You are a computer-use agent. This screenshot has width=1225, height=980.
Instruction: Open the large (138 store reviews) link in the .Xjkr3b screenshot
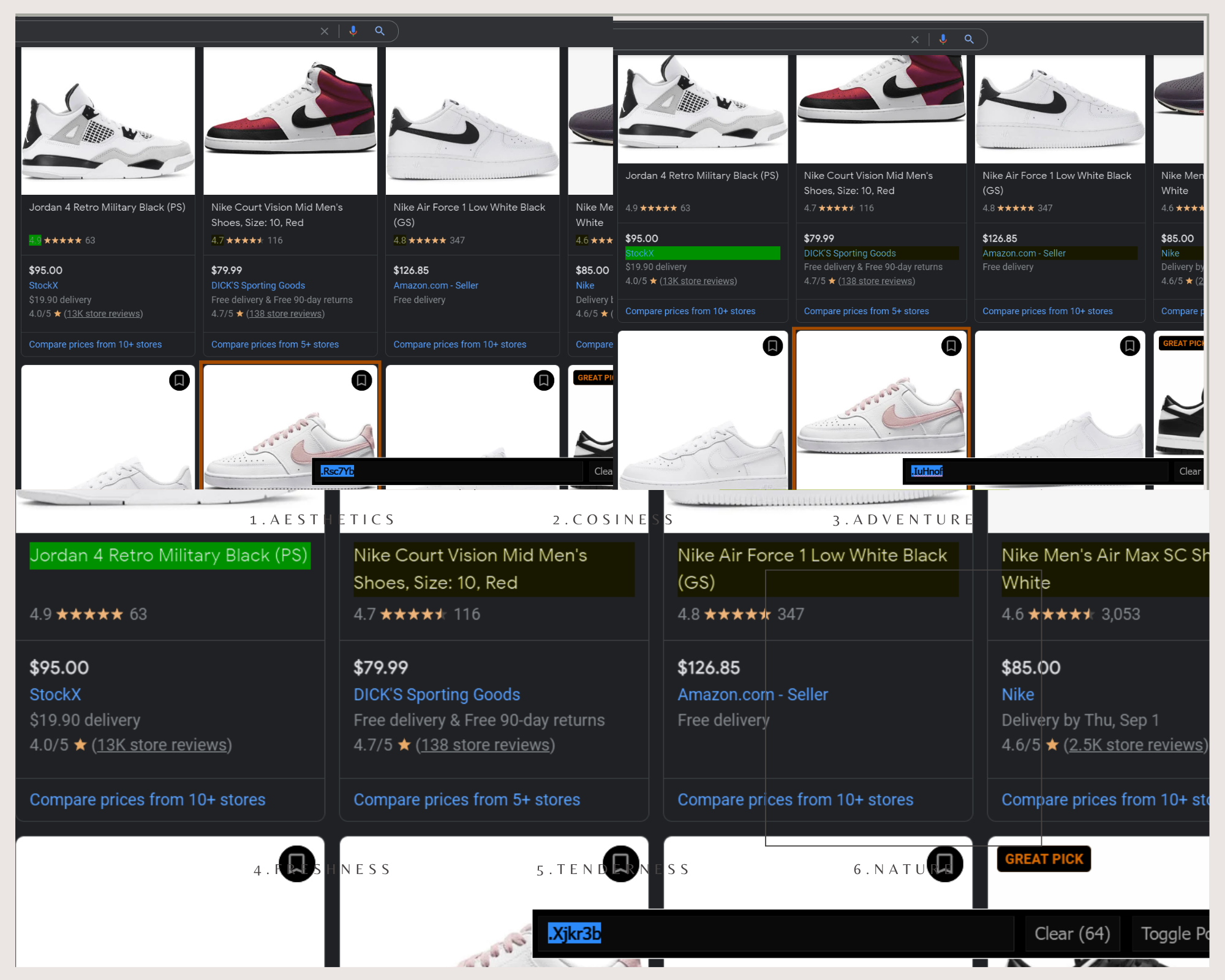point(485,745)
